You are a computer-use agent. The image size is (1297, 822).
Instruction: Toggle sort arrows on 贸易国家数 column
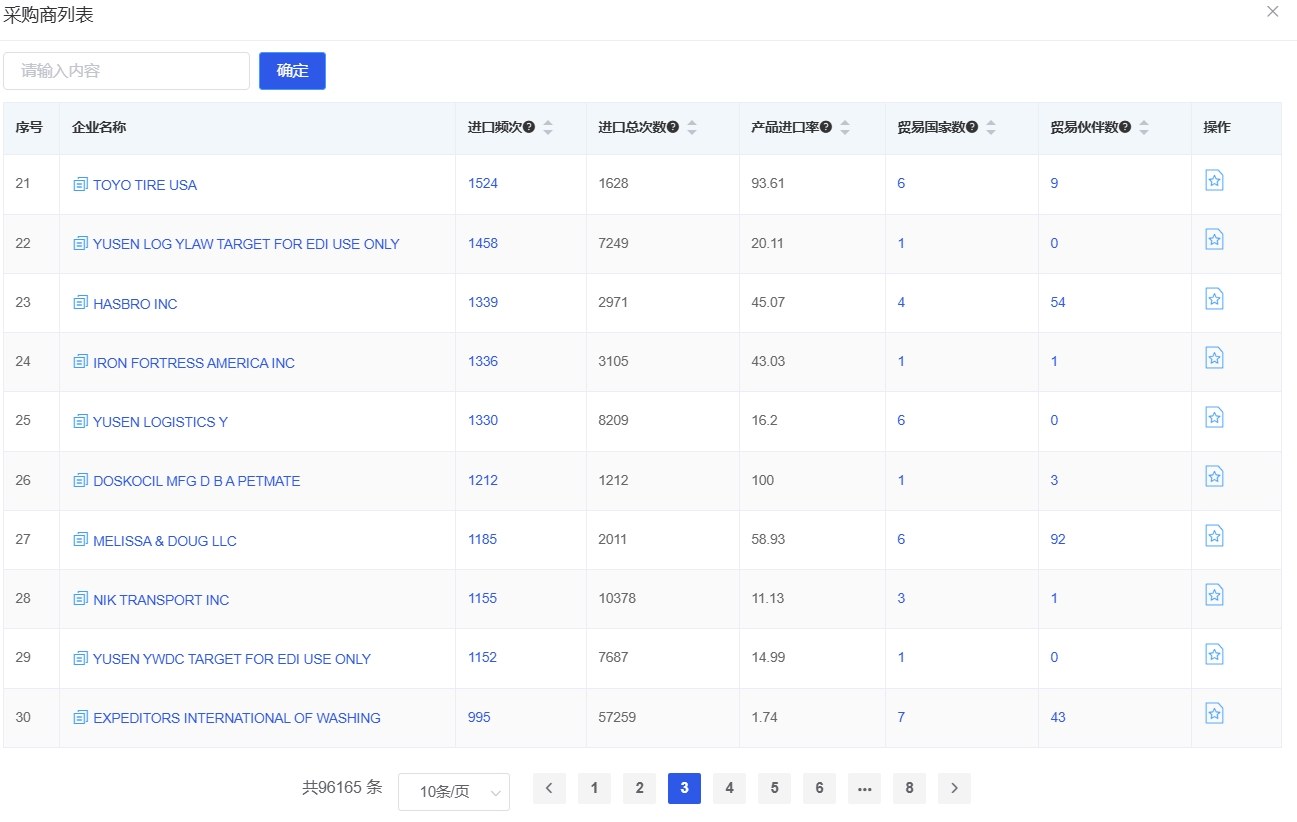(991, 128)
